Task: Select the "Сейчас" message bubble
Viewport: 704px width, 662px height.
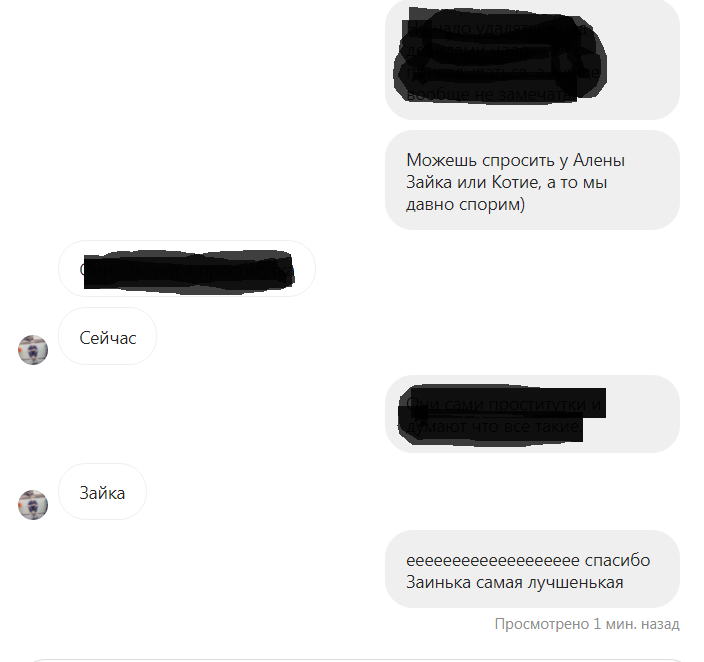Action: pyautogui.click(x=107, y=336)
